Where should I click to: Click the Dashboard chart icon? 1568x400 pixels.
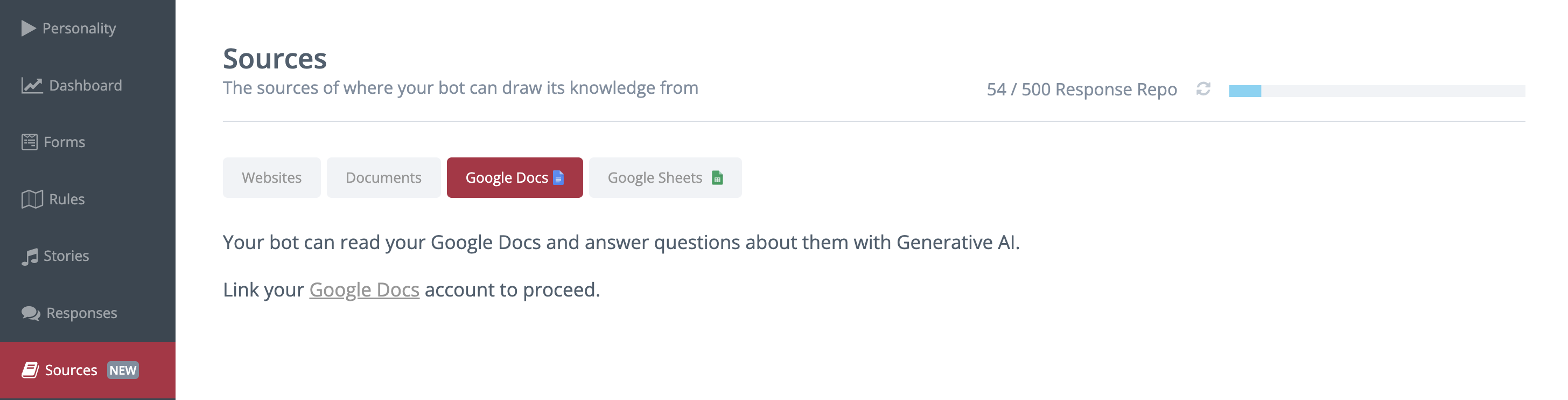pyautogui.click(x=32, y=85)
